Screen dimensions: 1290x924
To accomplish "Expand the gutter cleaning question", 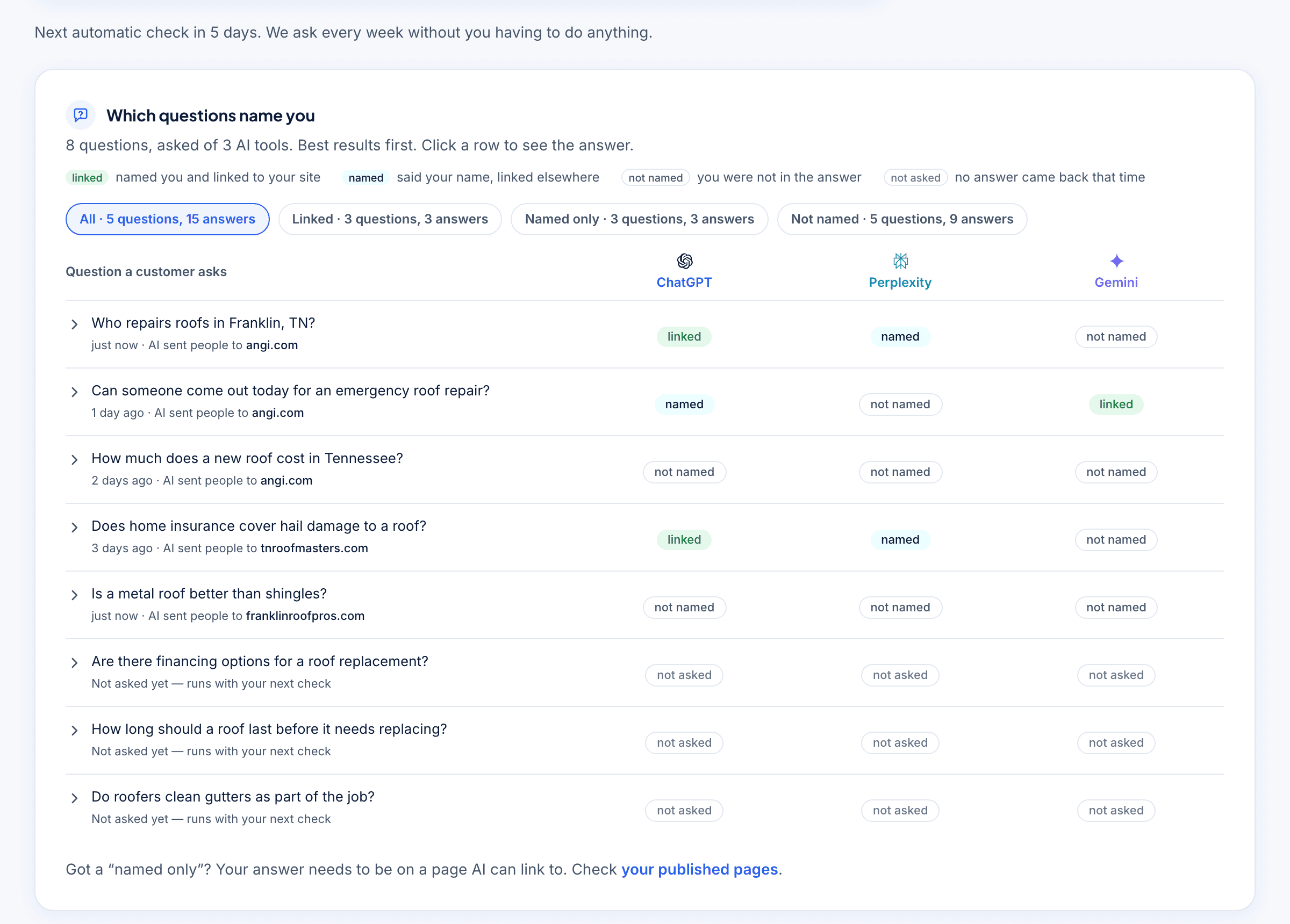I will click(x=75, y=798).
